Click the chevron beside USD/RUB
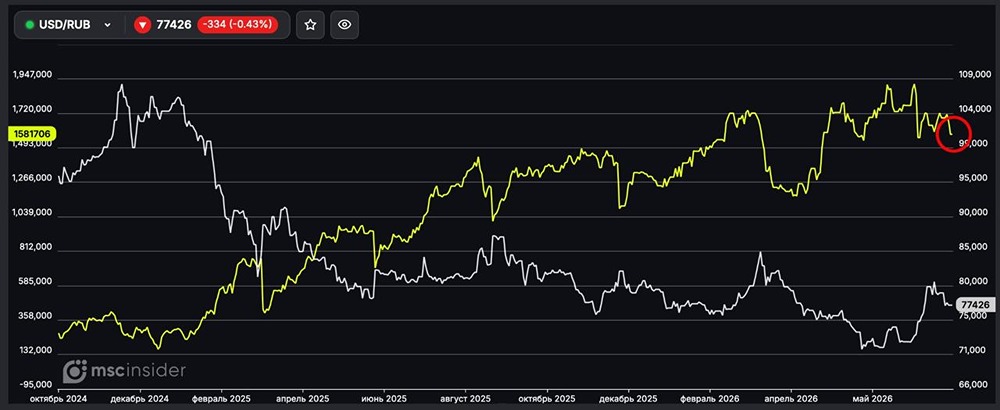The image size is (1000, 410). point(107,25)
